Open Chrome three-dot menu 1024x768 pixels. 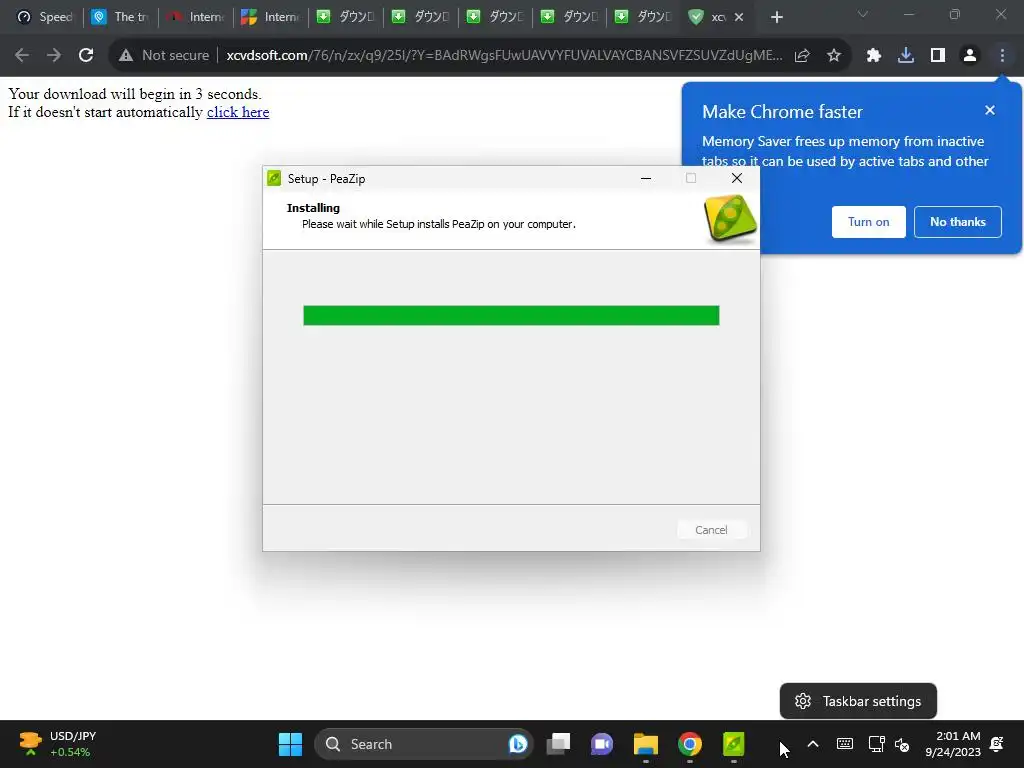(1002, 56)
